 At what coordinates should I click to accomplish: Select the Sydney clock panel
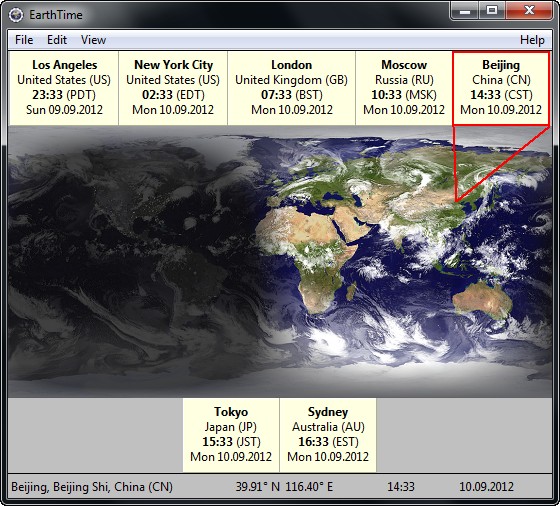(328, 435)
